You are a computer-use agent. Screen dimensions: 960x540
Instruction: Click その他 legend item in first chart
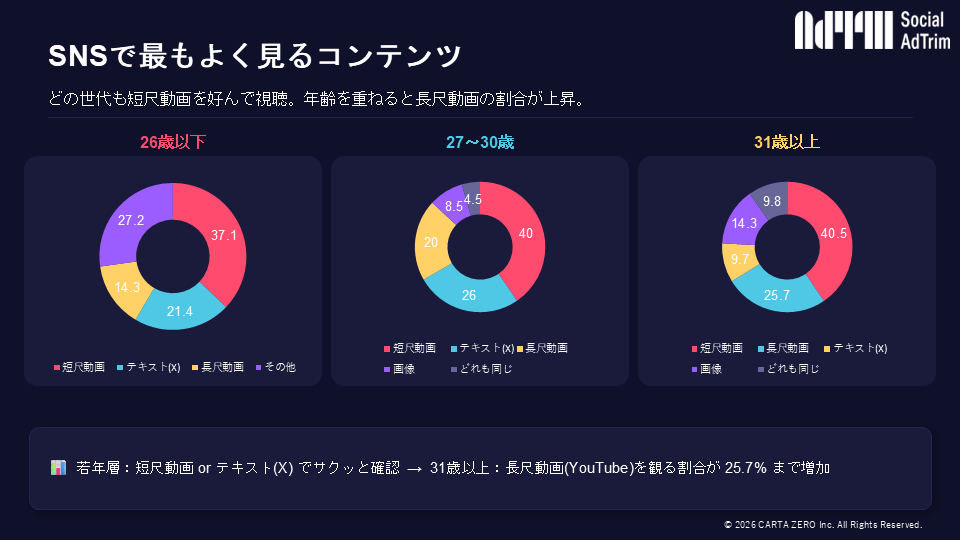coord(276,367)
